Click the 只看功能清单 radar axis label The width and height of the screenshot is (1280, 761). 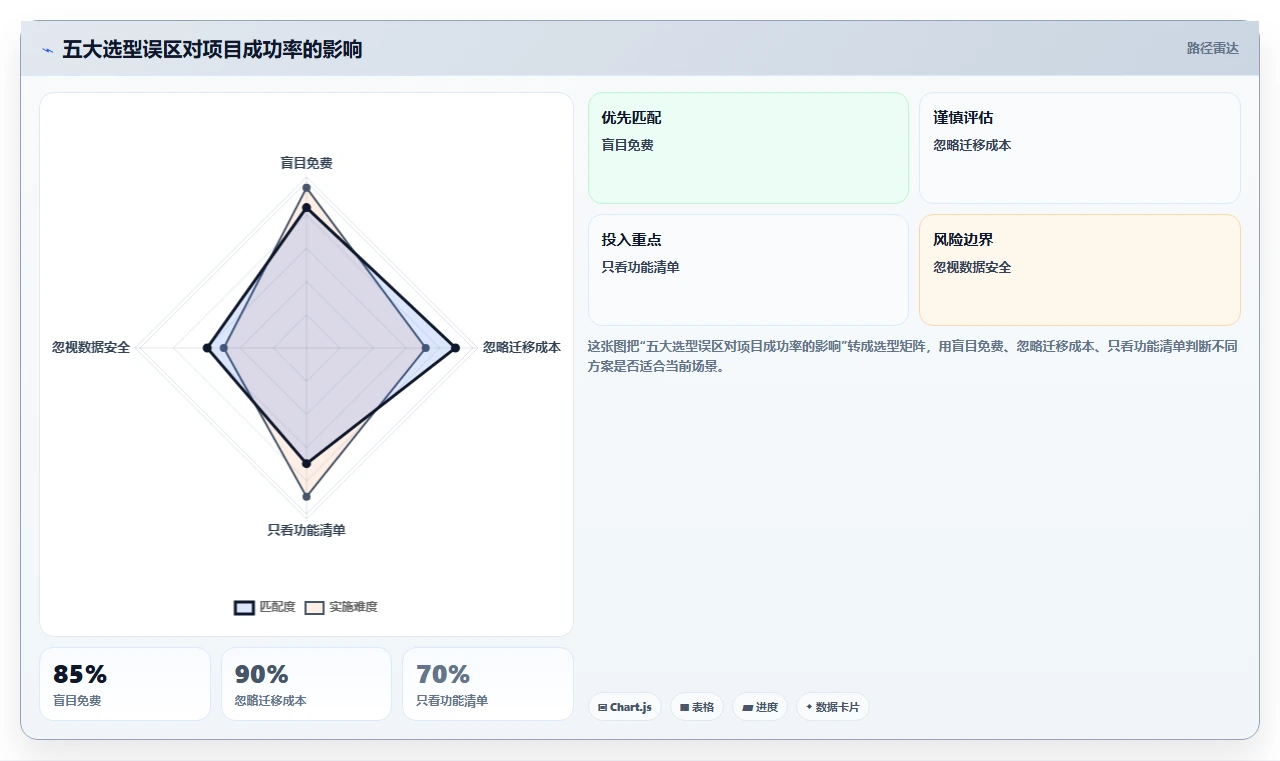tap(306, 530)
